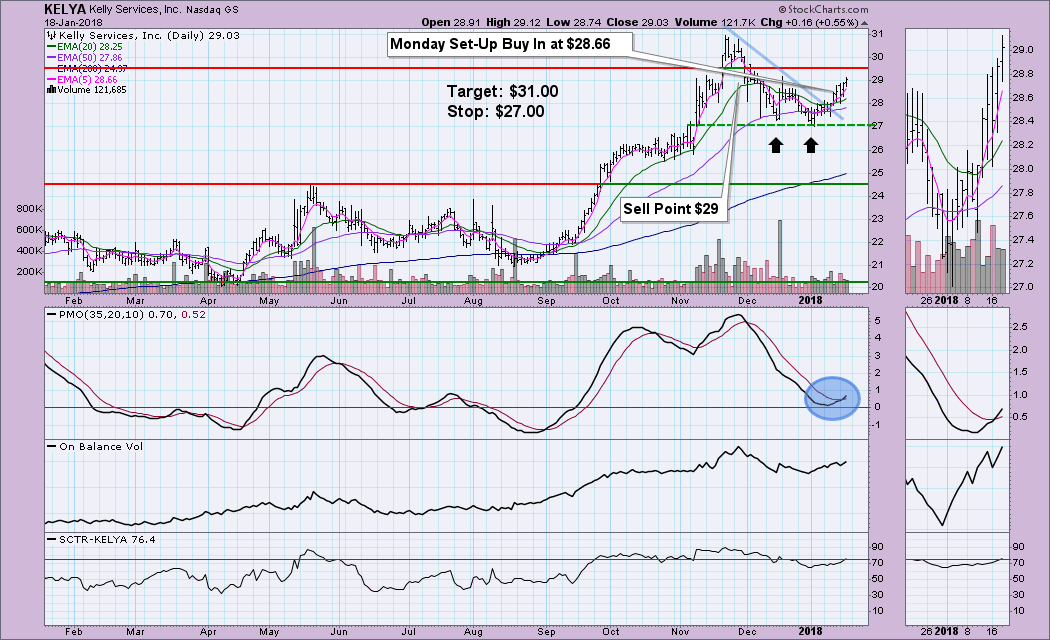Image resolution: width=1050 pixels, height=640 pixels.
Task: Click the Sep marker on the date axis
Action: pyautogui.click(x=546, y=298)
